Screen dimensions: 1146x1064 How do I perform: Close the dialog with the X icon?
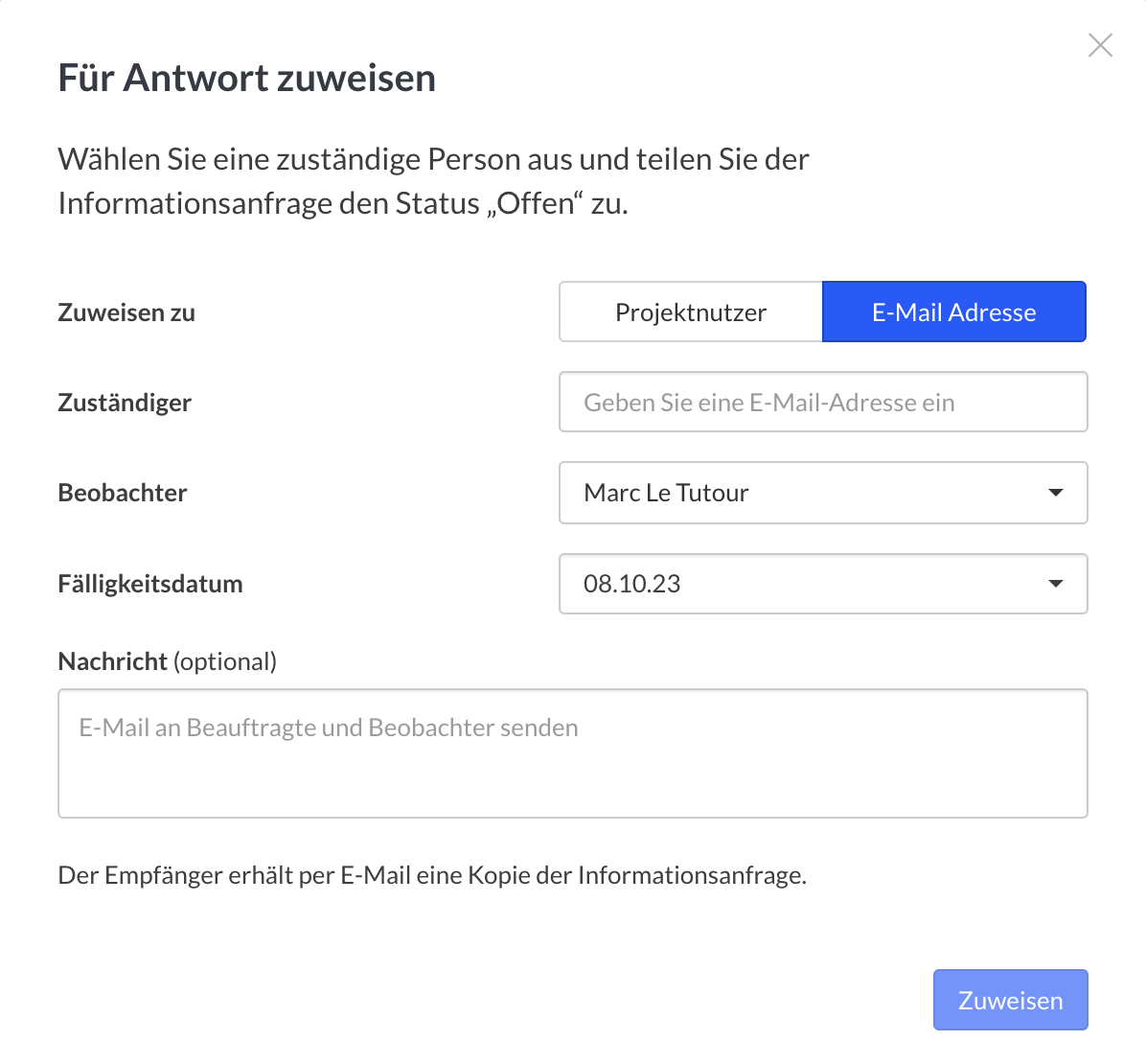pos(1100,45)
